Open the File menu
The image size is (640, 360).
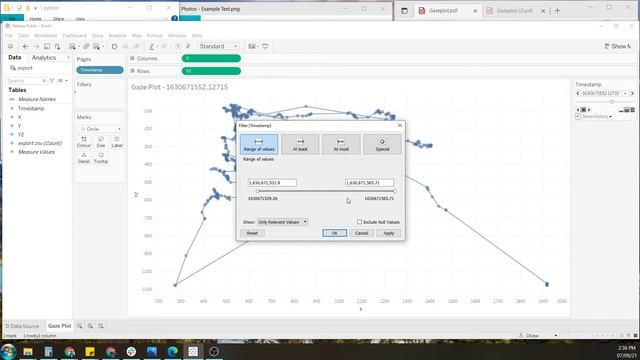(9, 36)
